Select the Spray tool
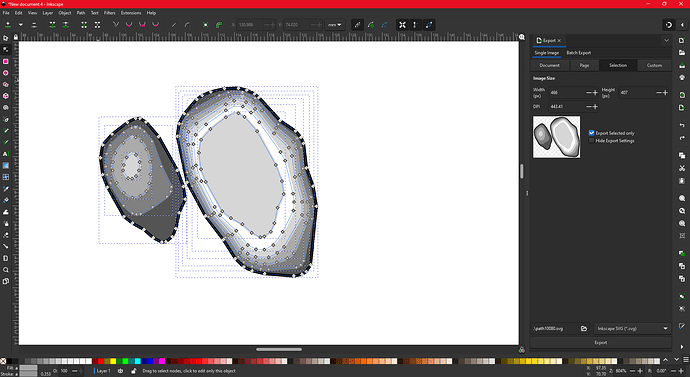Image resolution: width=690 pixels, height=377 pixels. (x=6, y=223)
